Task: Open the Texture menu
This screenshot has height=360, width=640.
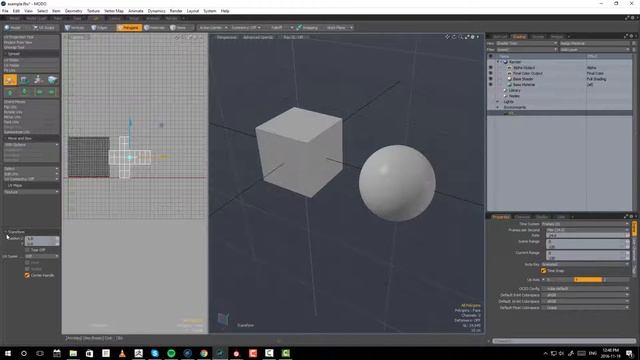Action: [x=93, y=11]
